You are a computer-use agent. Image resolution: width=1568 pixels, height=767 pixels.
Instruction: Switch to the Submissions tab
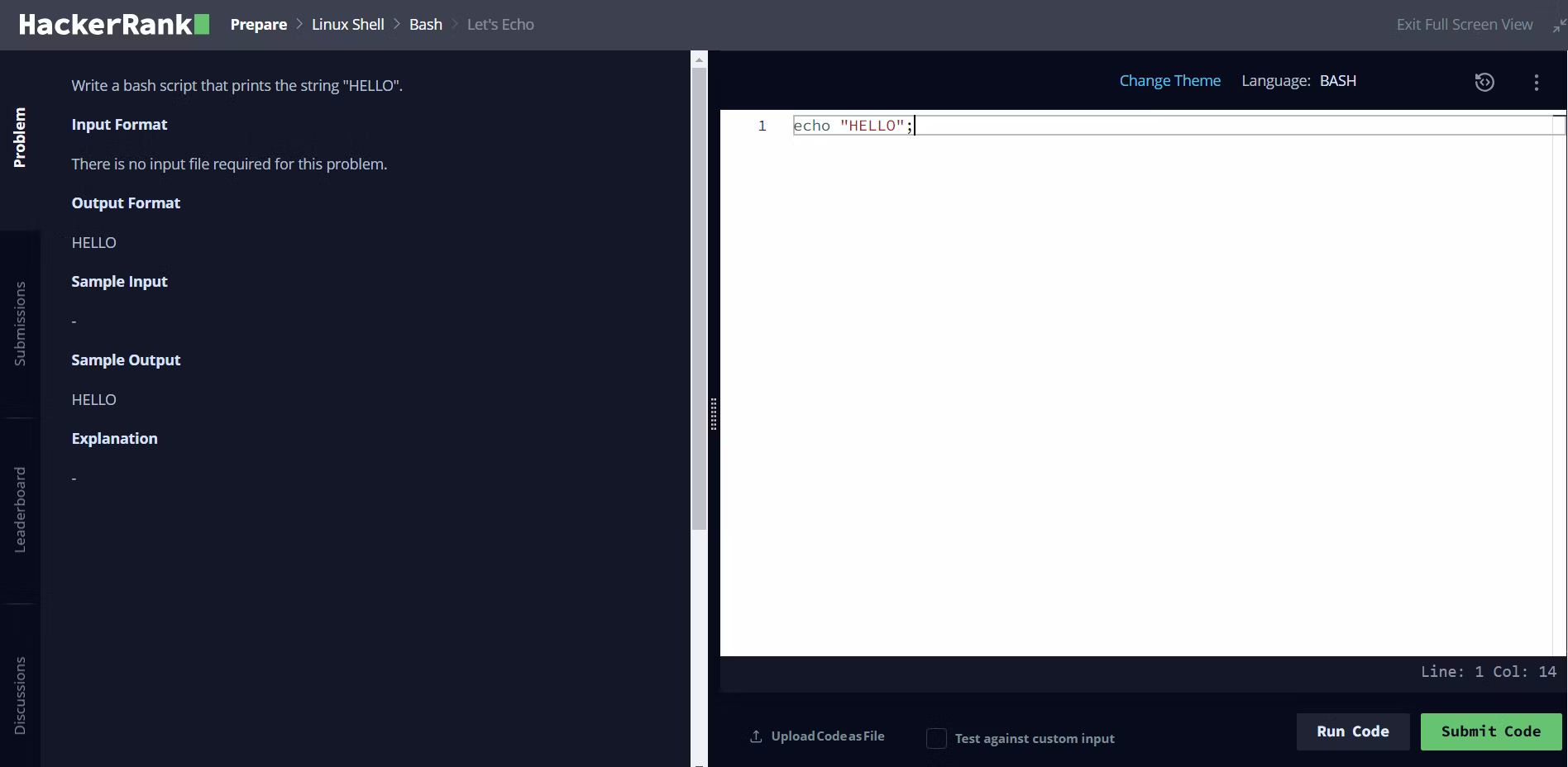[20, 323]
